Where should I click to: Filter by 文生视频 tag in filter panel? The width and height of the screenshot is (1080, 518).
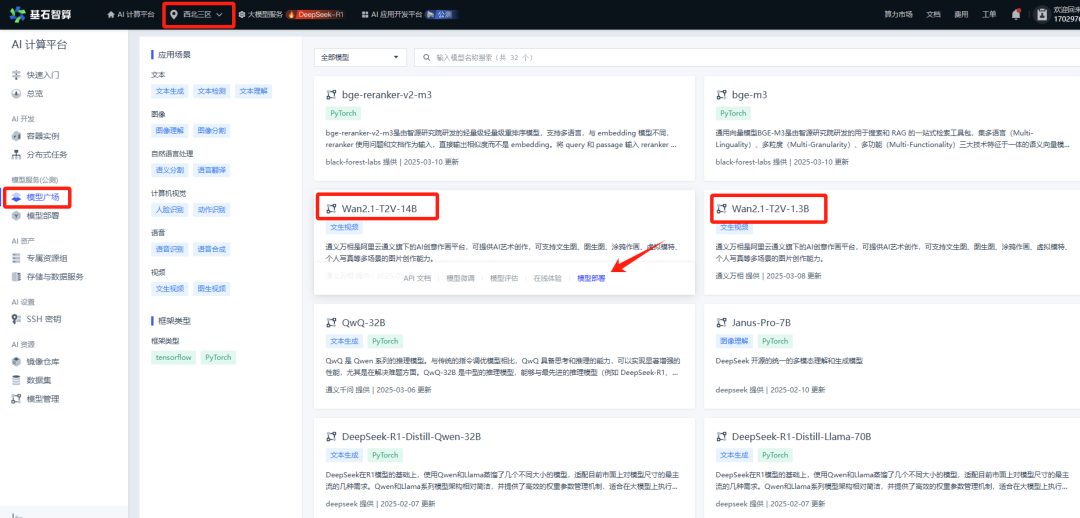[x=169, y=289]
